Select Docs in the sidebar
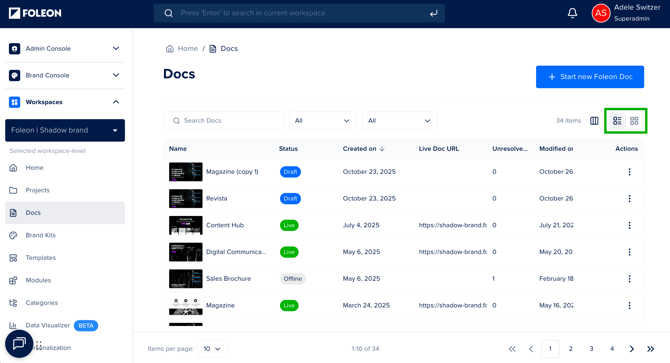The width and height of the screenshot is (670, 363). (65, 213)
